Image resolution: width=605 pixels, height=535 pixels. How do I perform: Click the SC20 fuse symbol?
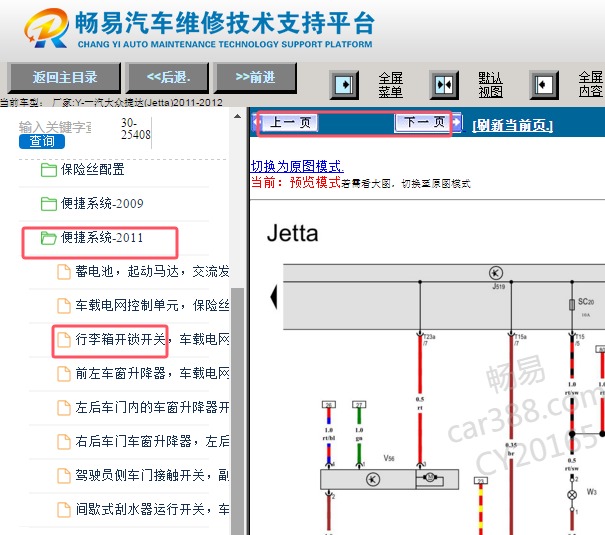point(573,304)
